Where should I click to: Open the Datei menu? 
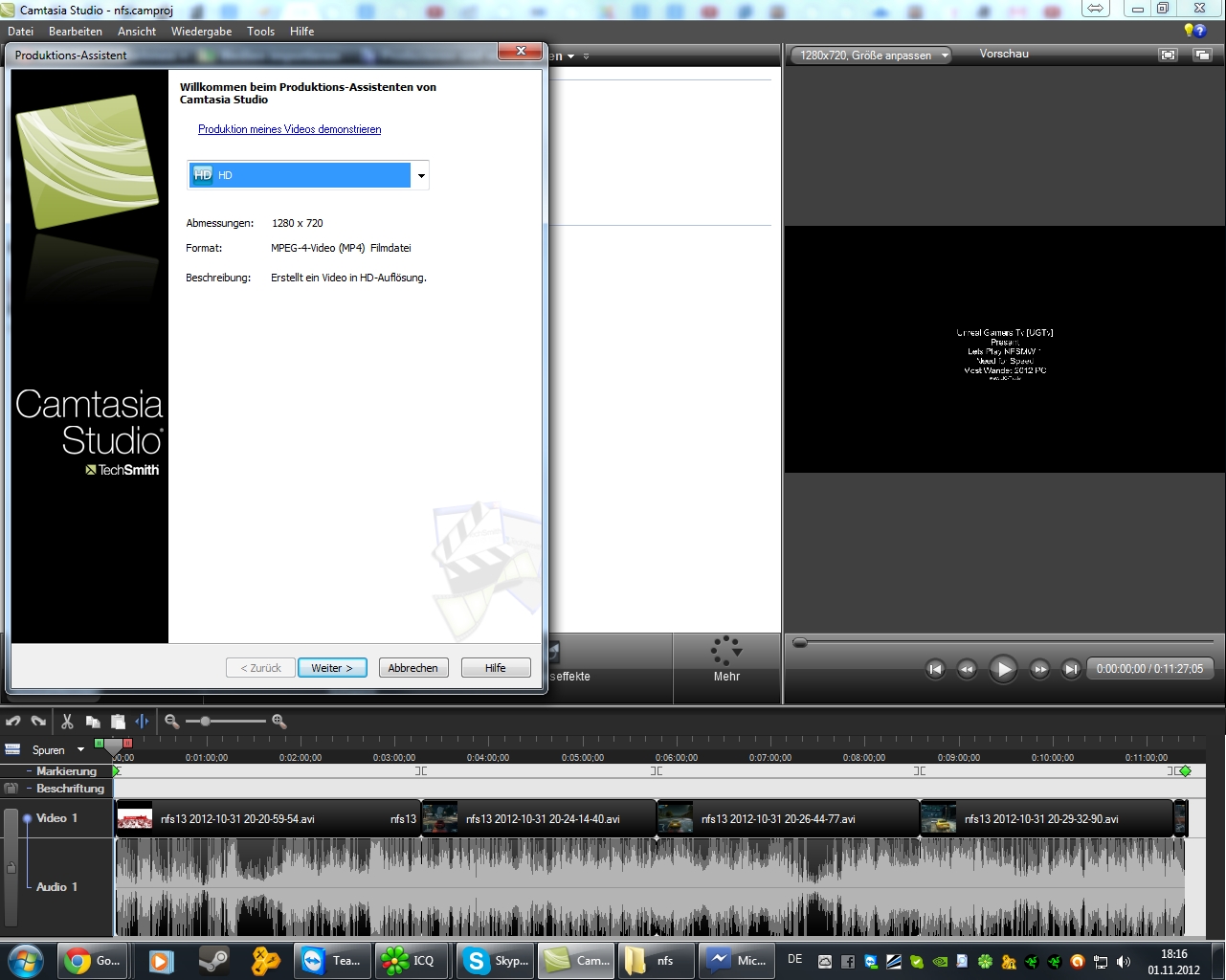click(x=21, y=32)
